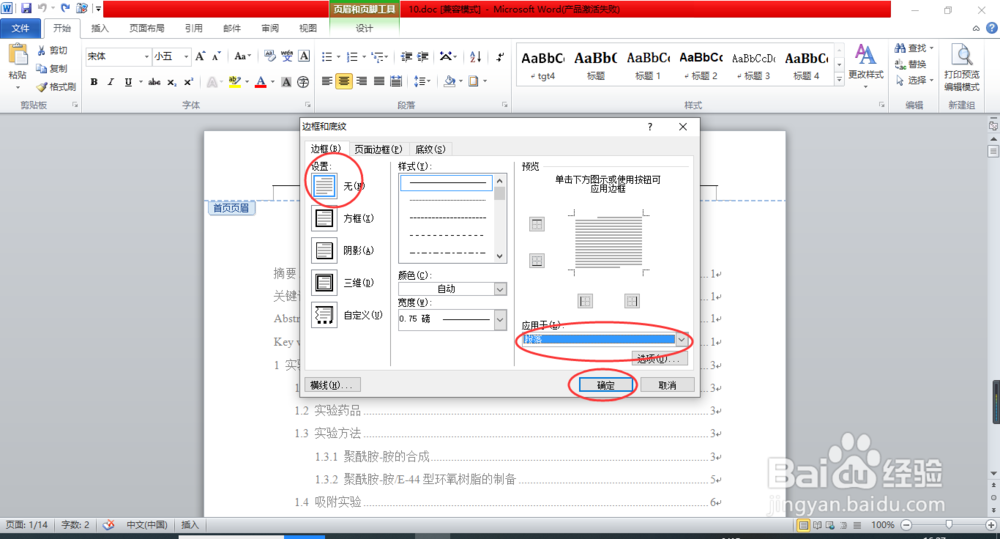Click the shading paint bucket button

[450, 81]
